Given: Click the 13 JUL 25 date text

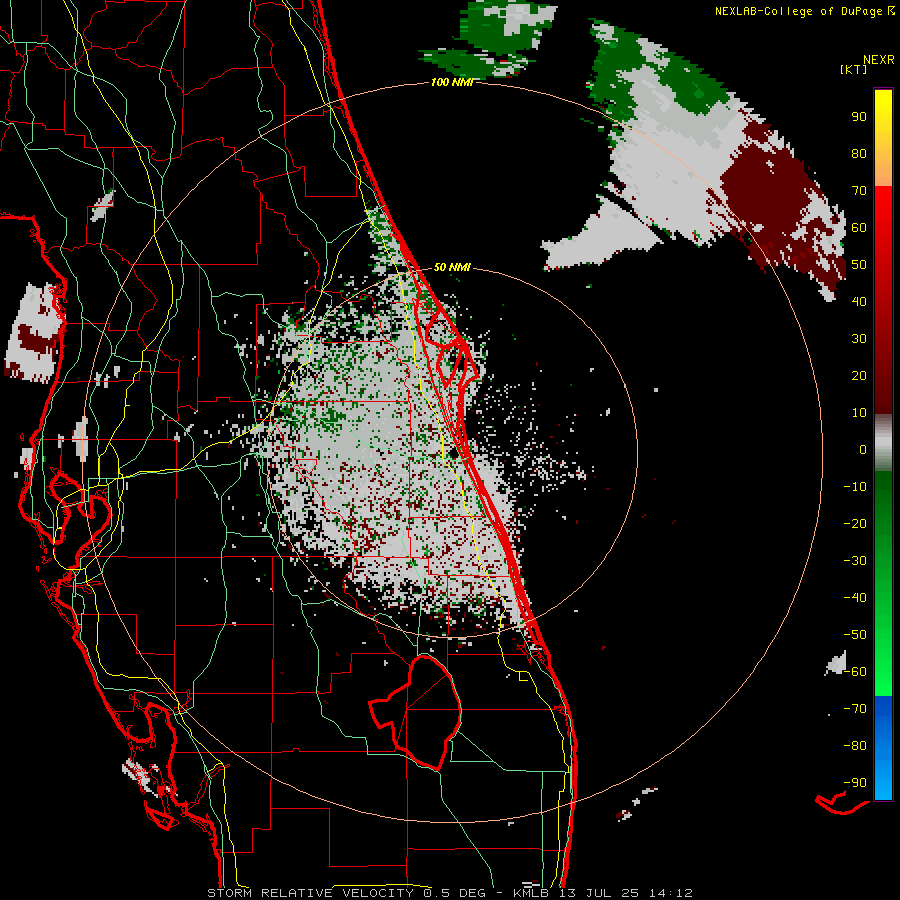Looking at the screenshot, I should (598, 893).
